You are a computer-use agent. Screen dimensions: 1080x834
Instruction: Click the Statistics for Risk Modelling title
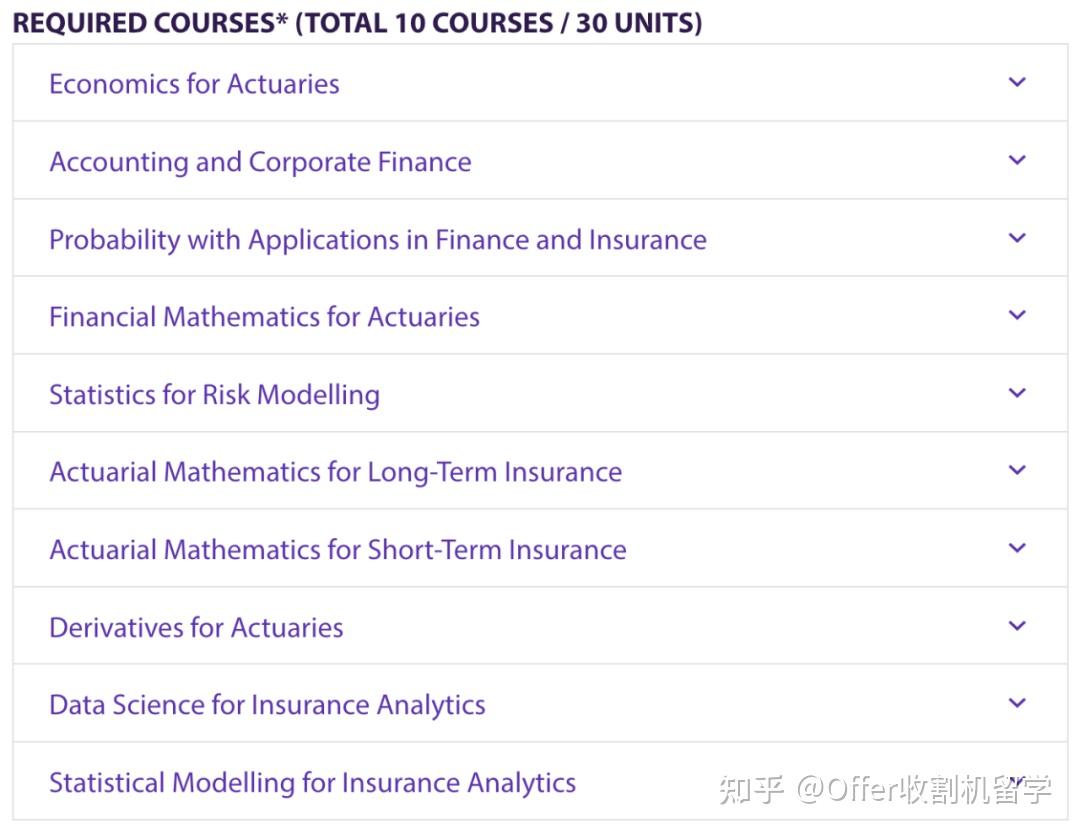pos(214,395)
